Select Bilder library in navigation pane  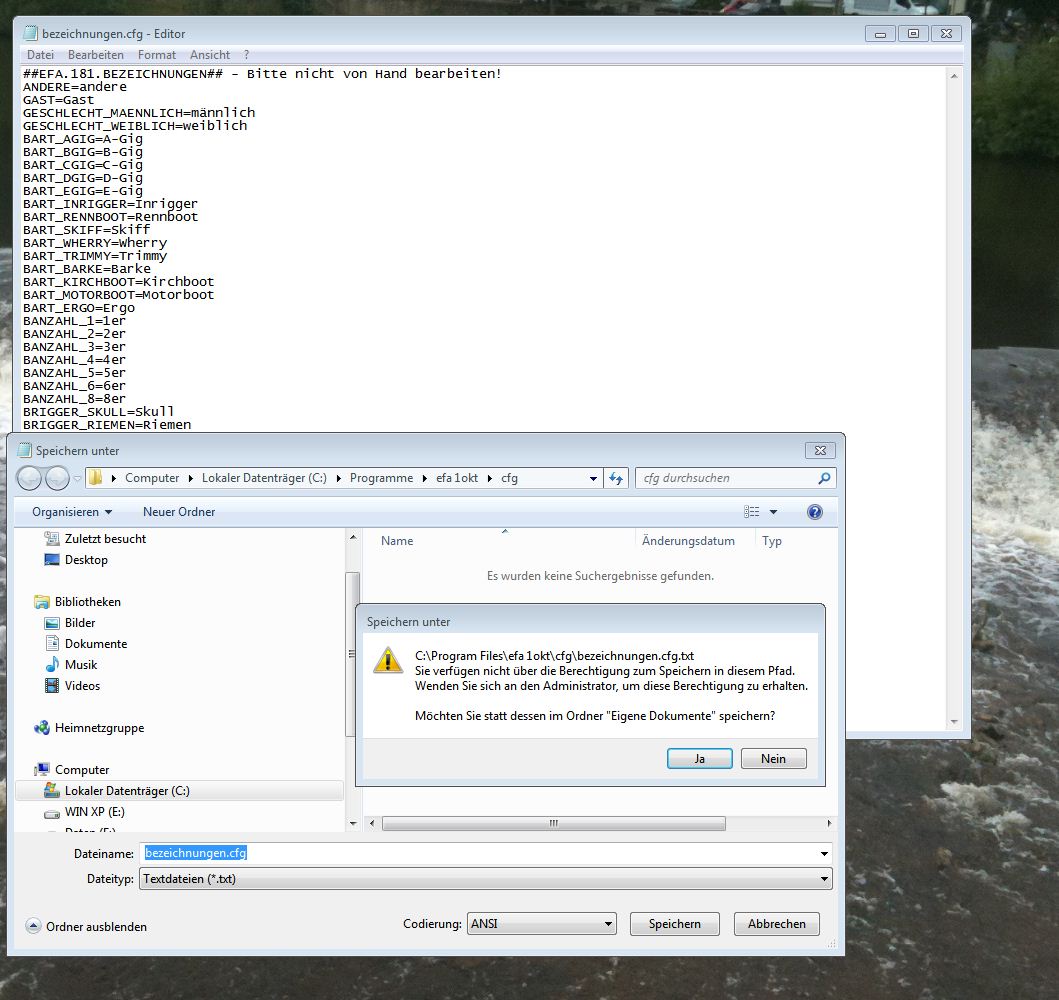point(80,623)
